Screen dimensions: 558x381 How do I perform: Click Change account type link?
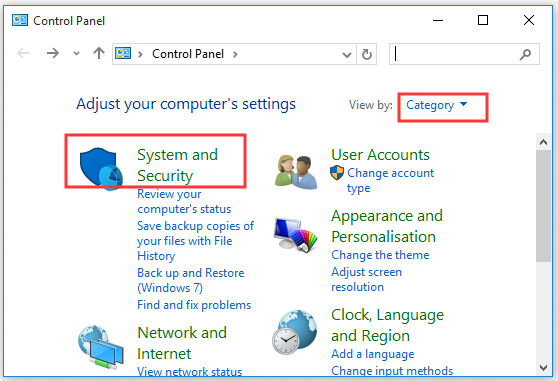[x=390, y=180]
